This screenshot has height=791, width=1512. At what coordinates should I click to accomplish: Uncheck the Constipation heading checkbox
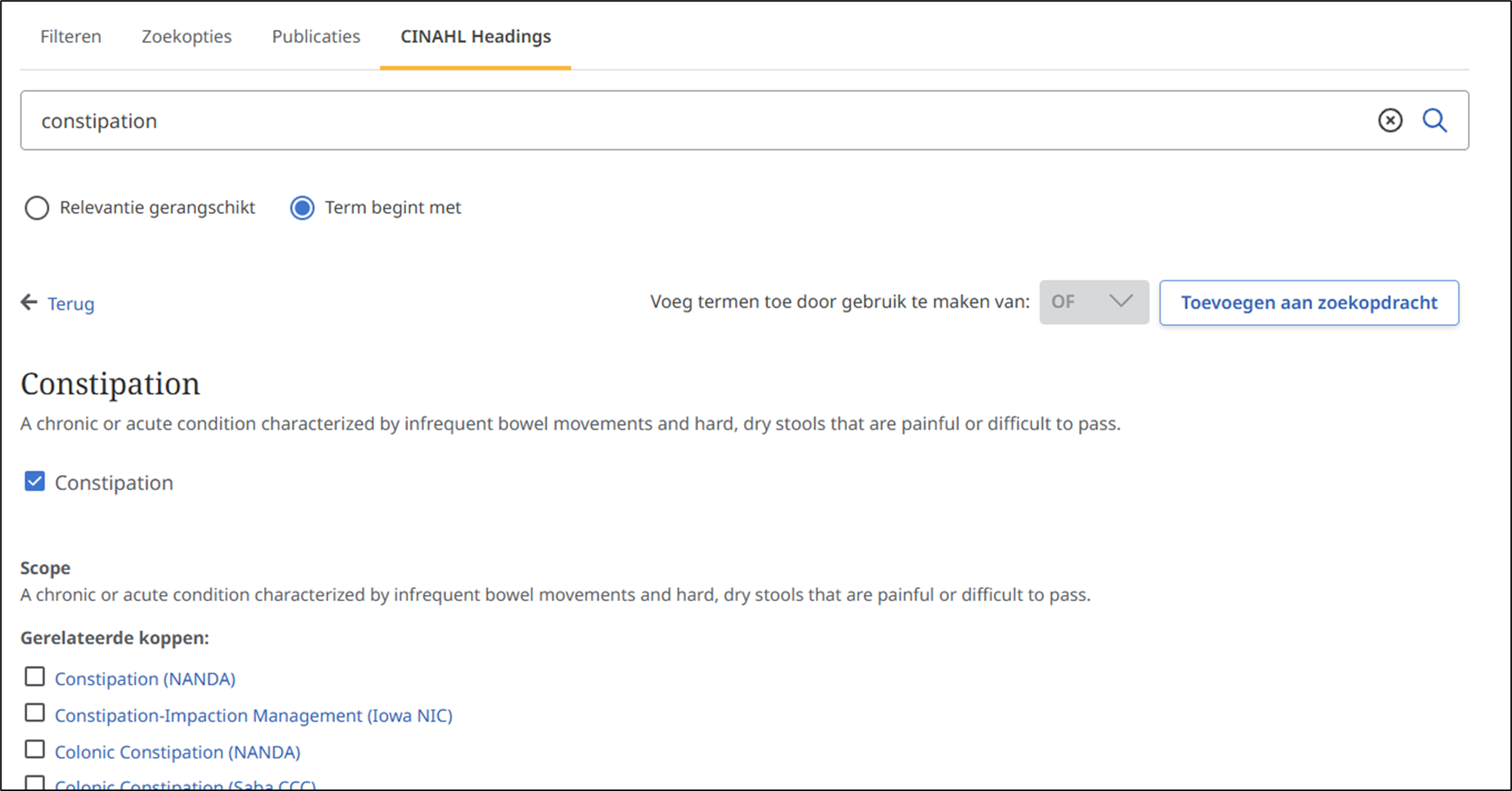(x=35, y=481)
